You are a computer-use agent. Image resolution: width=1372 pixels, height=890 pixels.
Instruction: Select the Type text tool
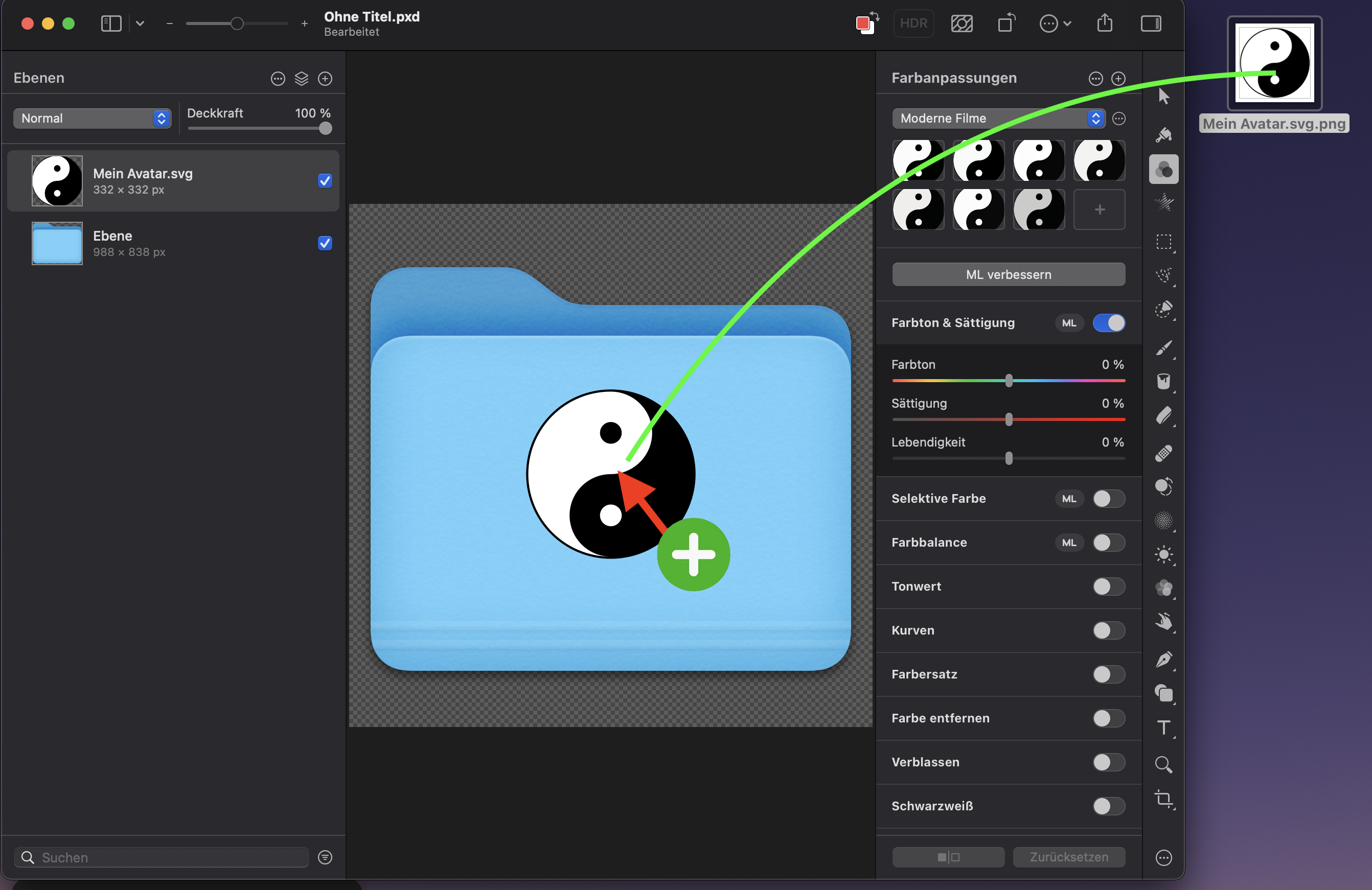point(1163,728)
